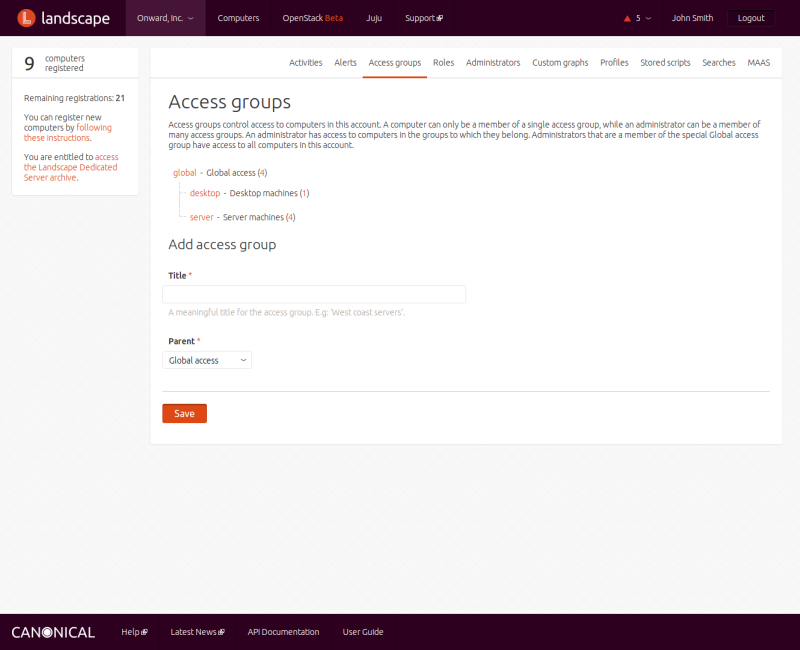Click the Canonical logo in footer
The image size is (800, 650).
[53, 632]
